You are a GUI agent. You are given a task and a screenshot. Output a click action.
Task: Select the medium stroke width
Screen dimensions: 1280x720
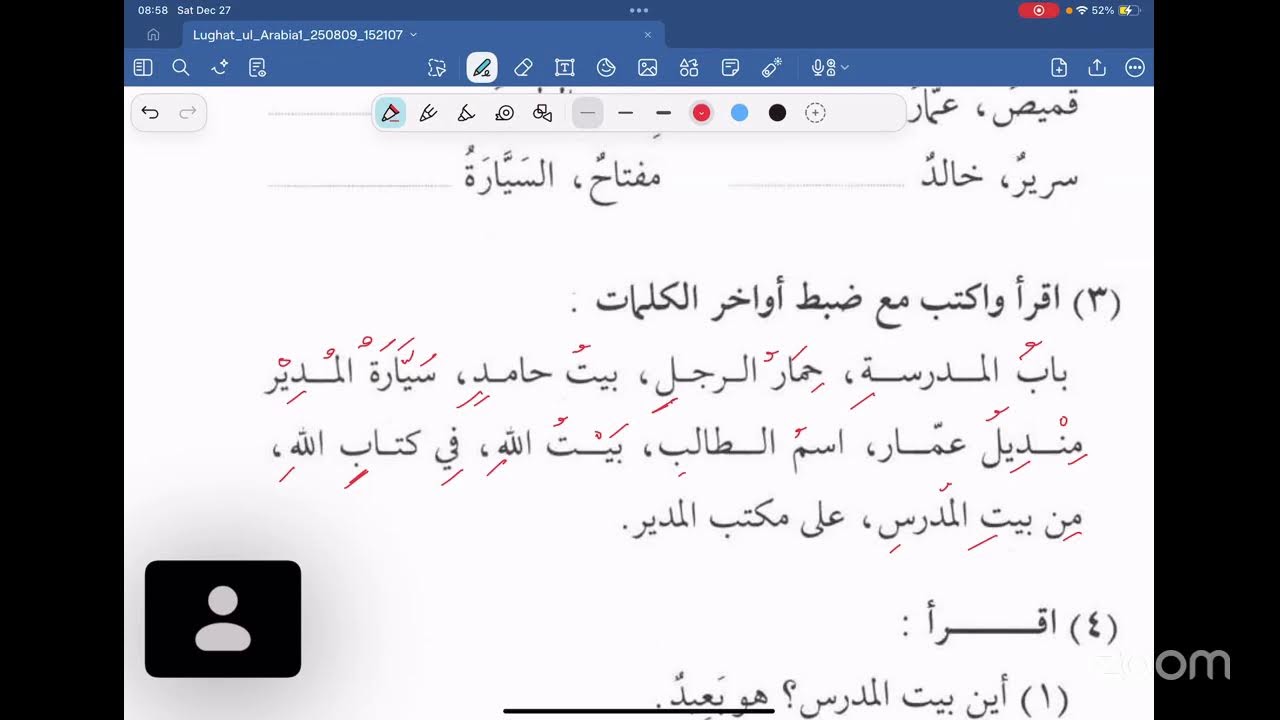pyautogui.click(x=626, y=113)
